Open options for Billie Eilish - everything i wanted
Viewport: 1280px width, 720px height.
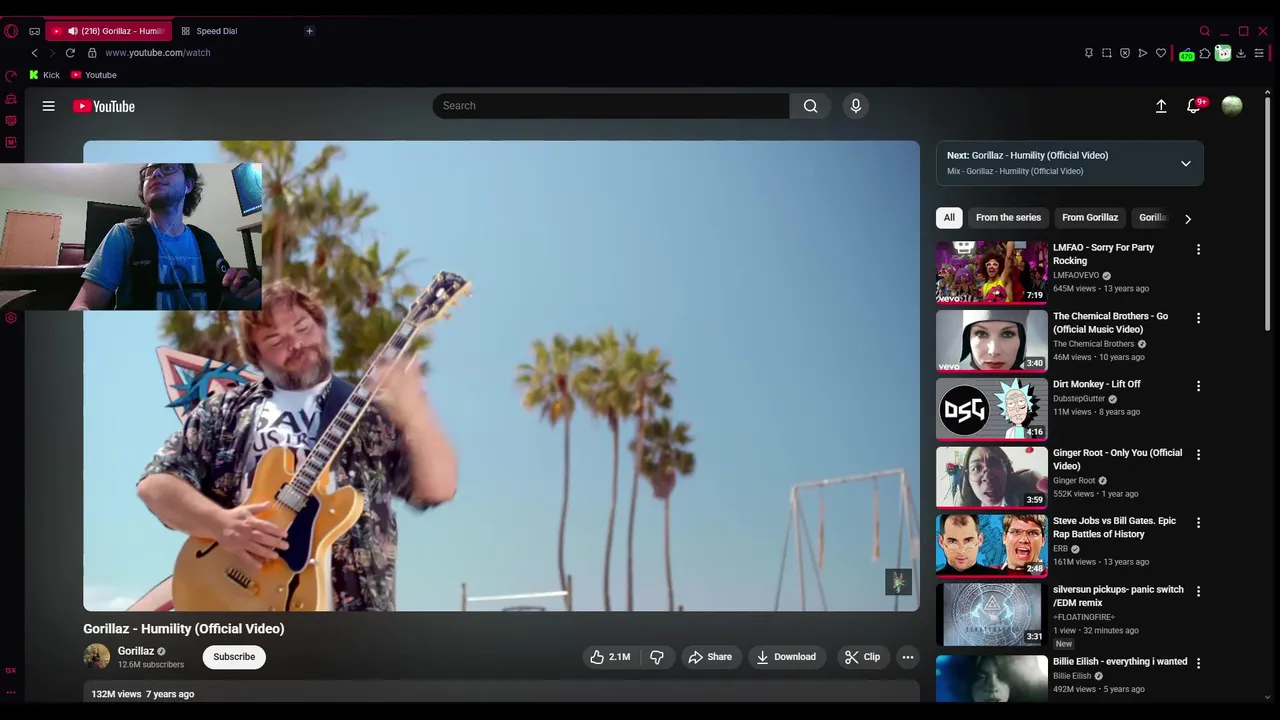[1198, 663]
